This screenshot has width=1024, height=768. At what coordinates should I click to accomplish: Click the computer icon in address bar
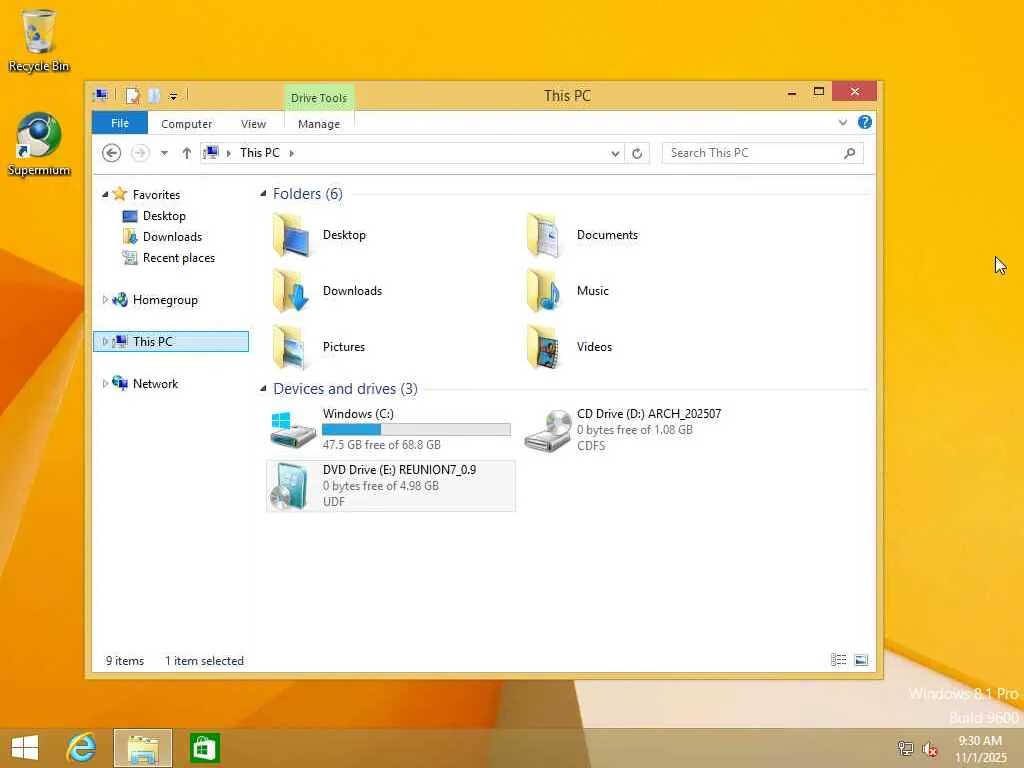[211, 153]
